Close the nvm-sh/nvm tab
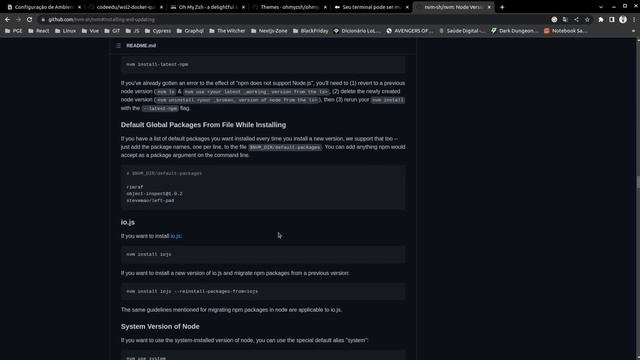Viewport: 640px width, 360px height. (489, 7)
